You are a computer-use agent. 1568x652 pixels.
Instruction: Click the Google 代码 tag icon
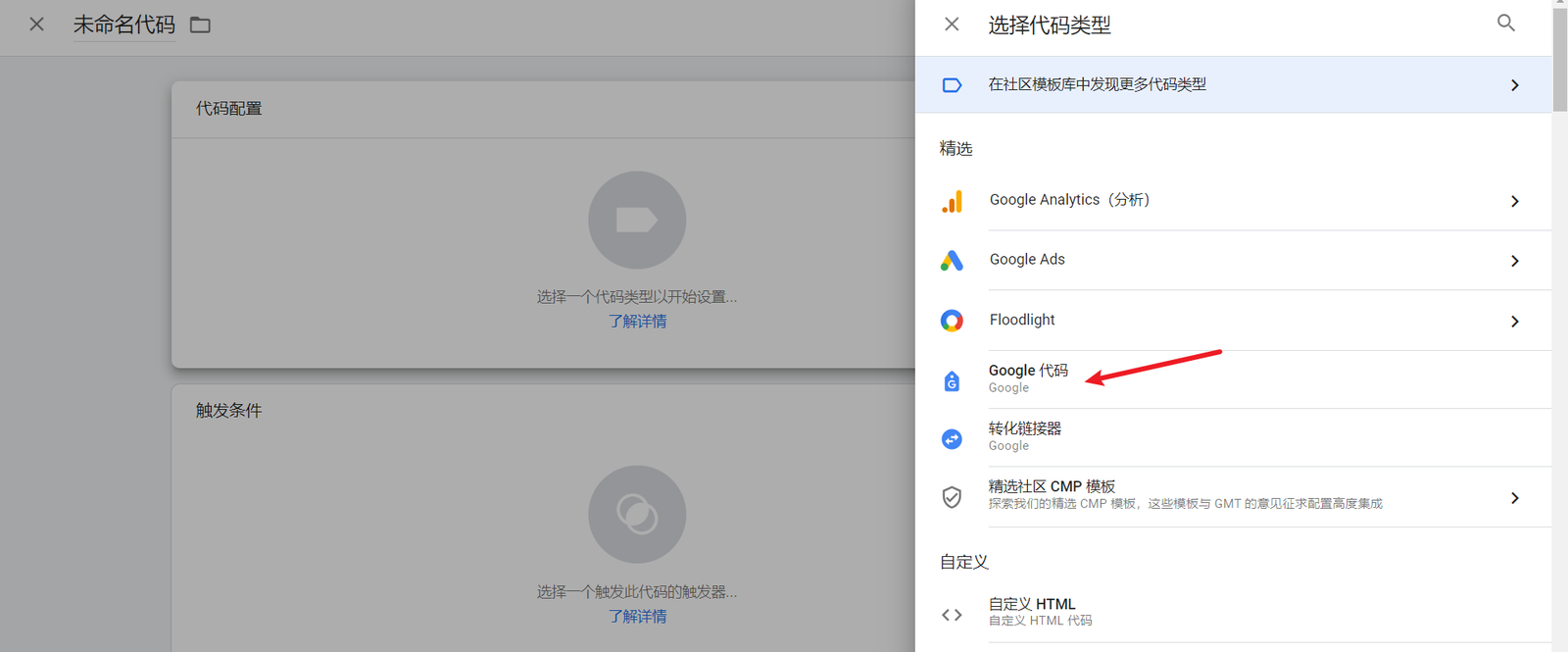(952, 380)
